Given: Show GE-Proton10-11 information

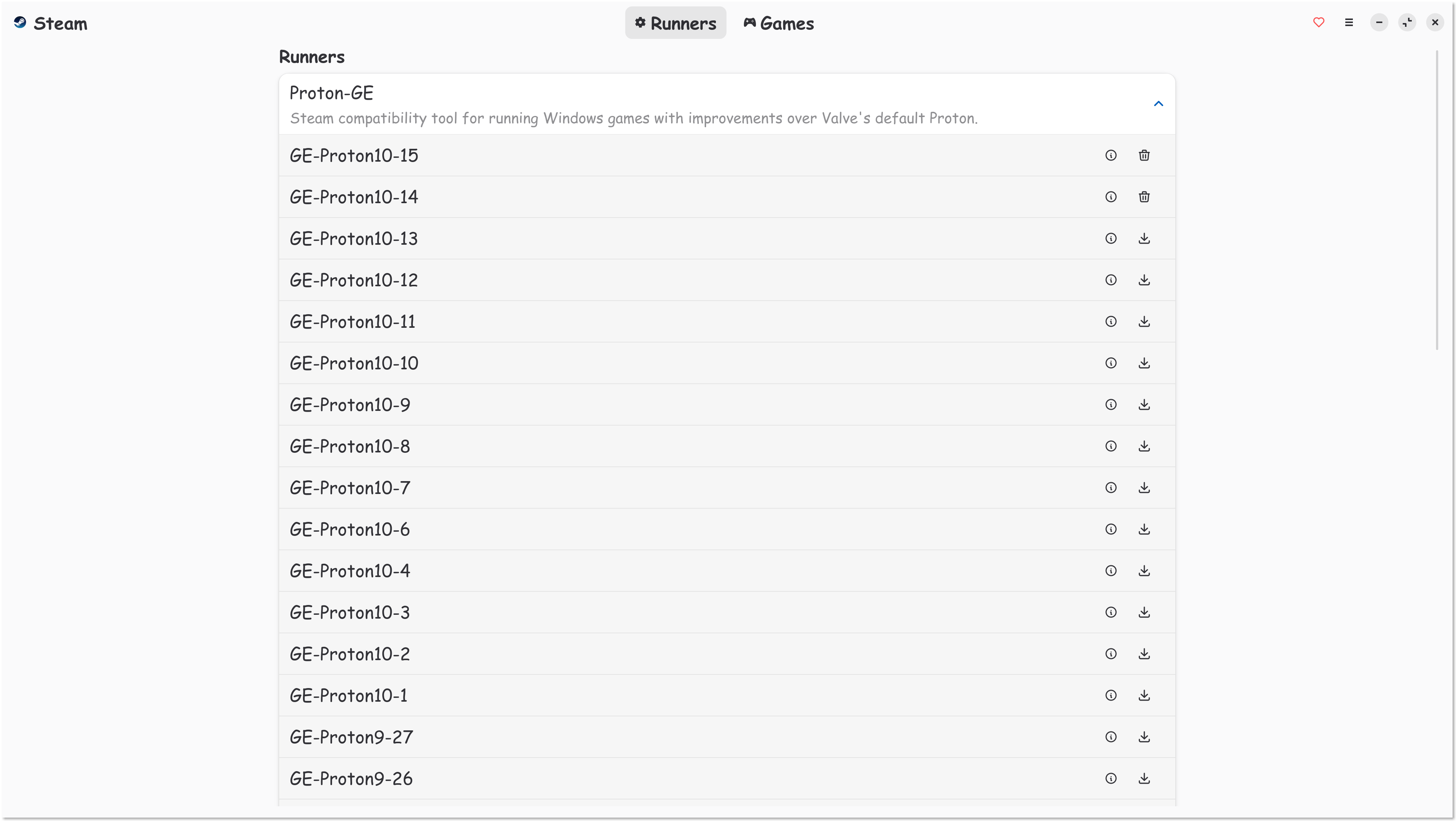Looking at the screenshot, I should (1111, 321).
